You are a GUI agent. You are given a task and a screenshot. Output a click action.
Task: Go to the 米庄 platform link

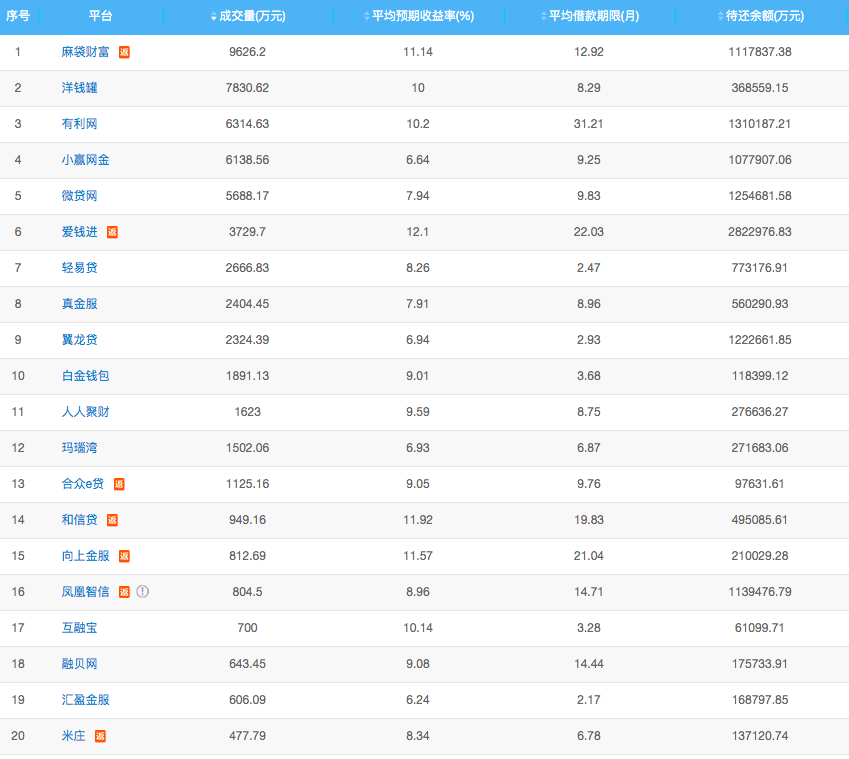tap(74, 736)
